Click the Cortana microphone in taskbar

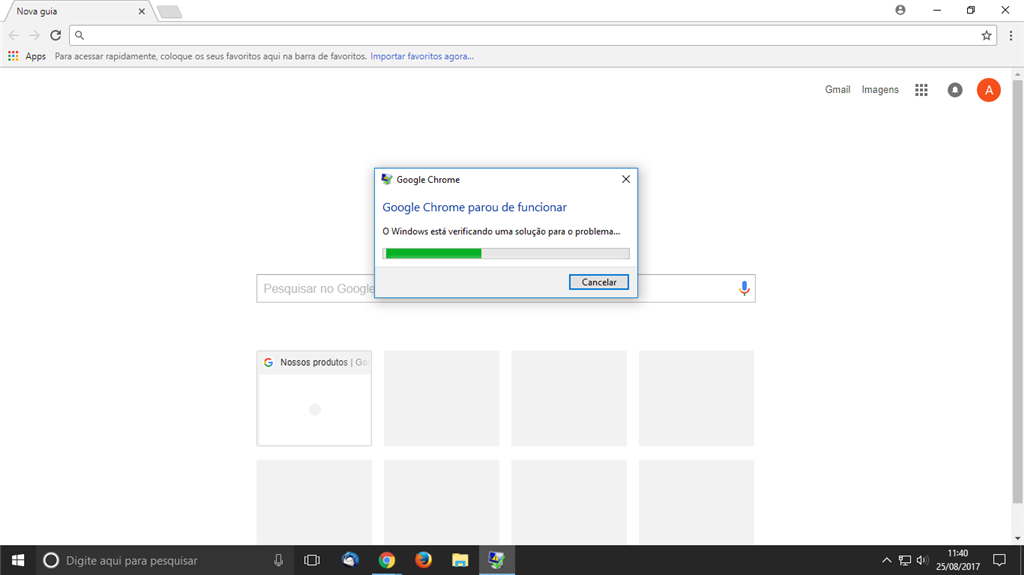pyautogui.click(x=278, y=560)
